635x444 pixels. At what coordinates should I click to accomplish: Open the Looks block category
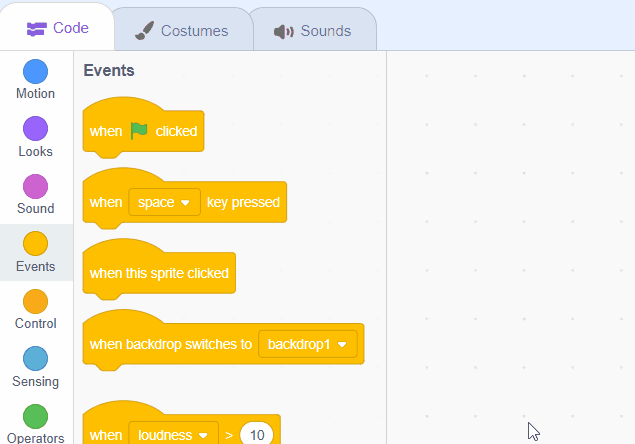35,129
